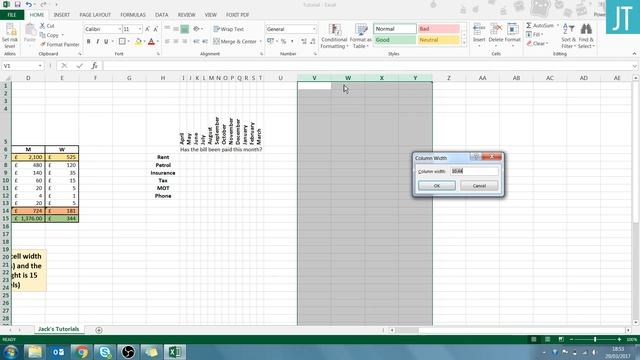Click Cancel in Column Width dialog
This screenshot has height=360, width=640.
(x=479, y=186)
